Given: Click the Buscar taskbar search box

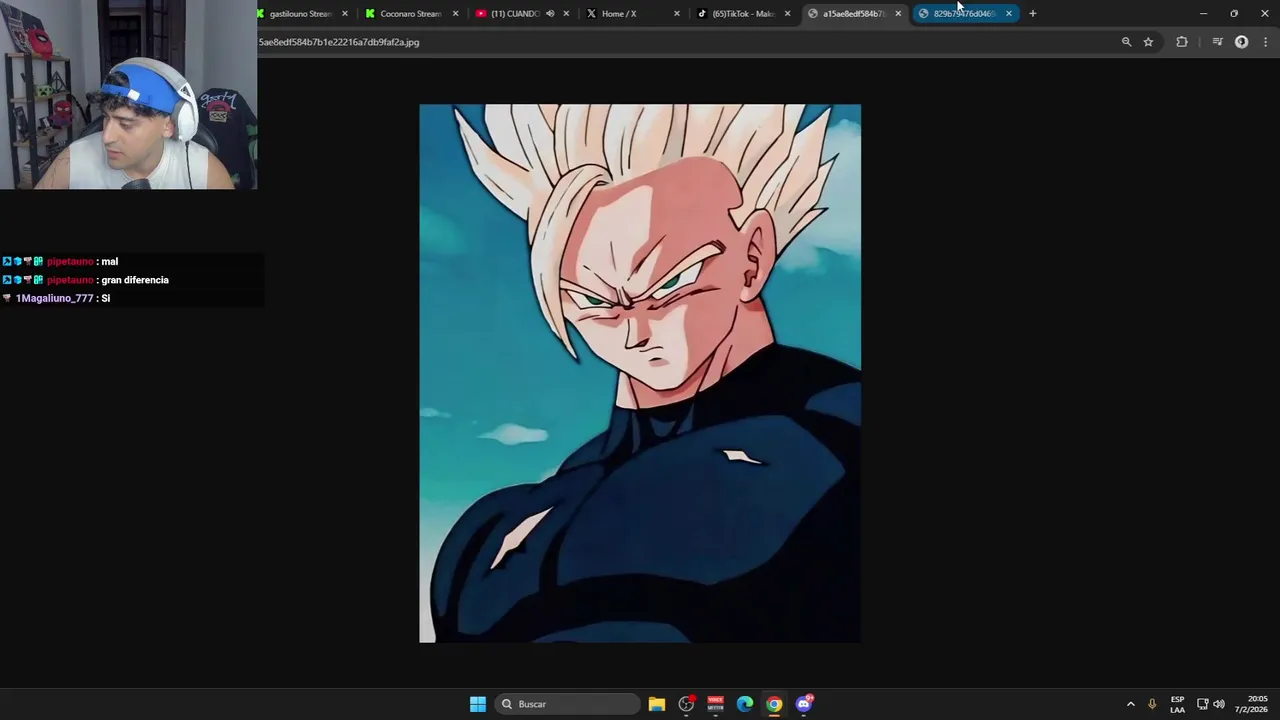Looking at the screenshot, I should click(x=567, y=704).
